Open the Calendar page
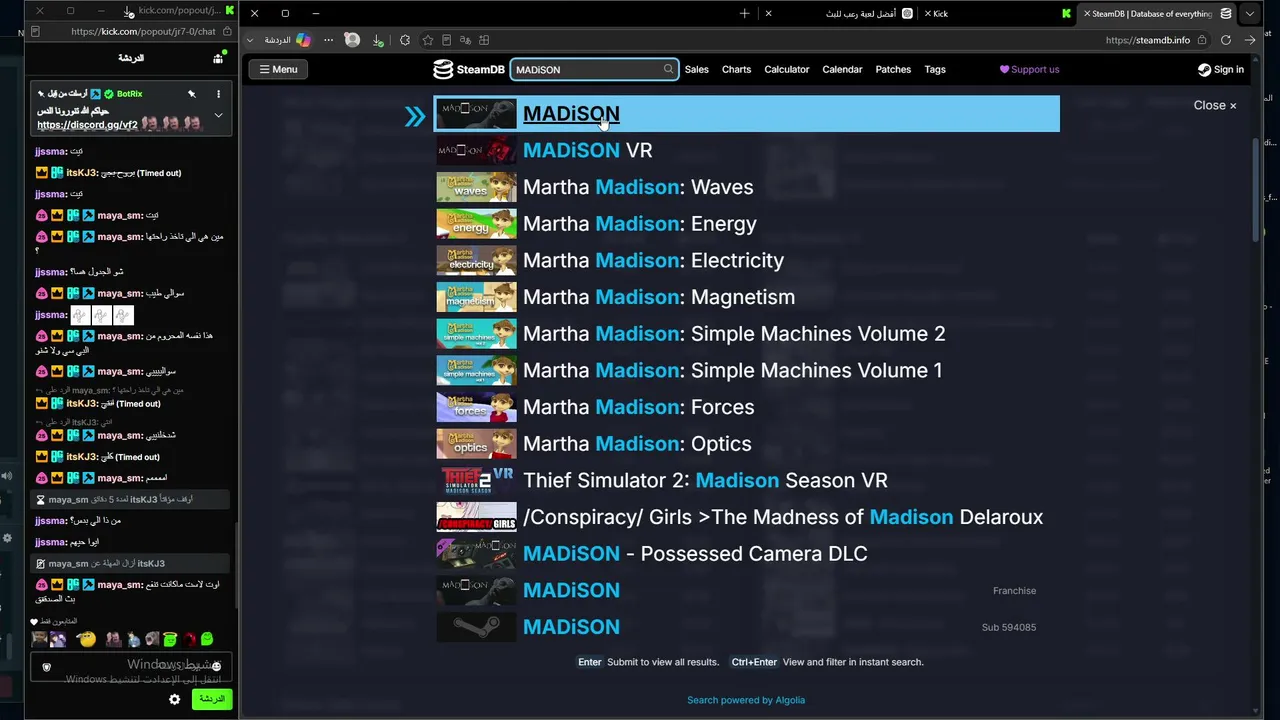The height and width of the screenshot is (720, 1280). [842, 69]
